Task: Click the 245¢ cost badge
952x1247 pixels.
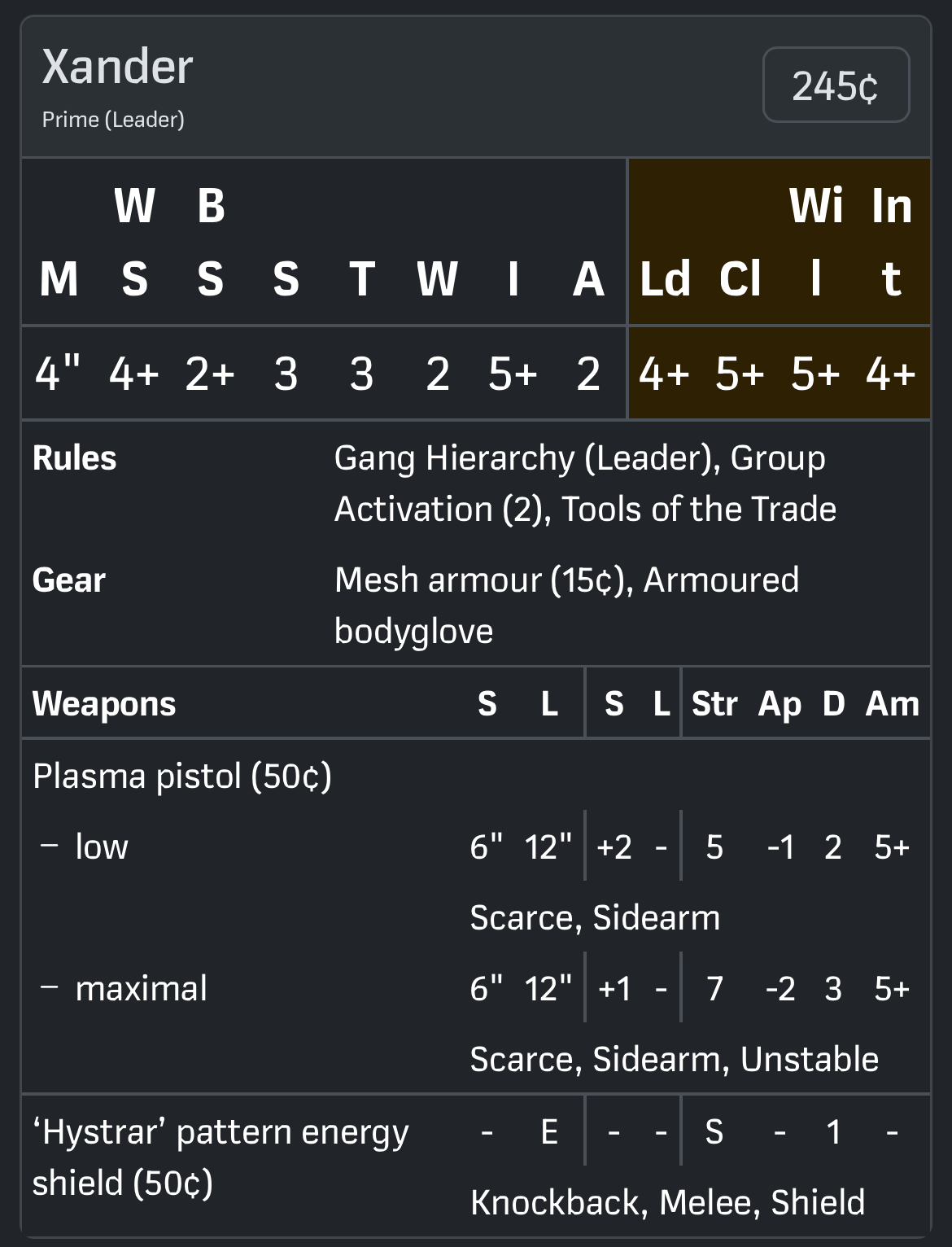Action: (836, 85)
